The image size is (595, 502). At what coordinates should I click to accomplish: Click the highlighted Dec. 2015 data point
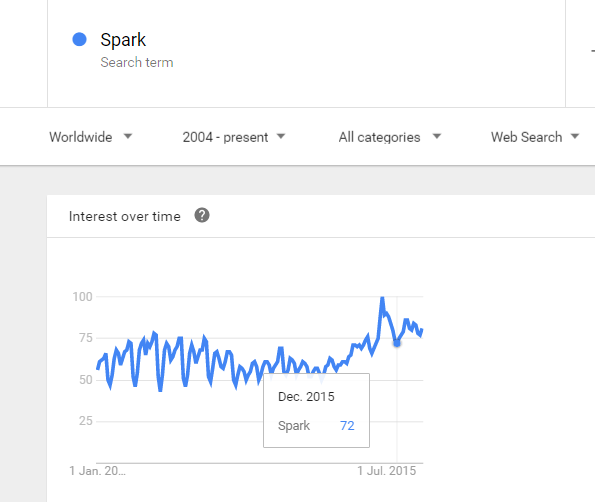click(x=397, y=343)
